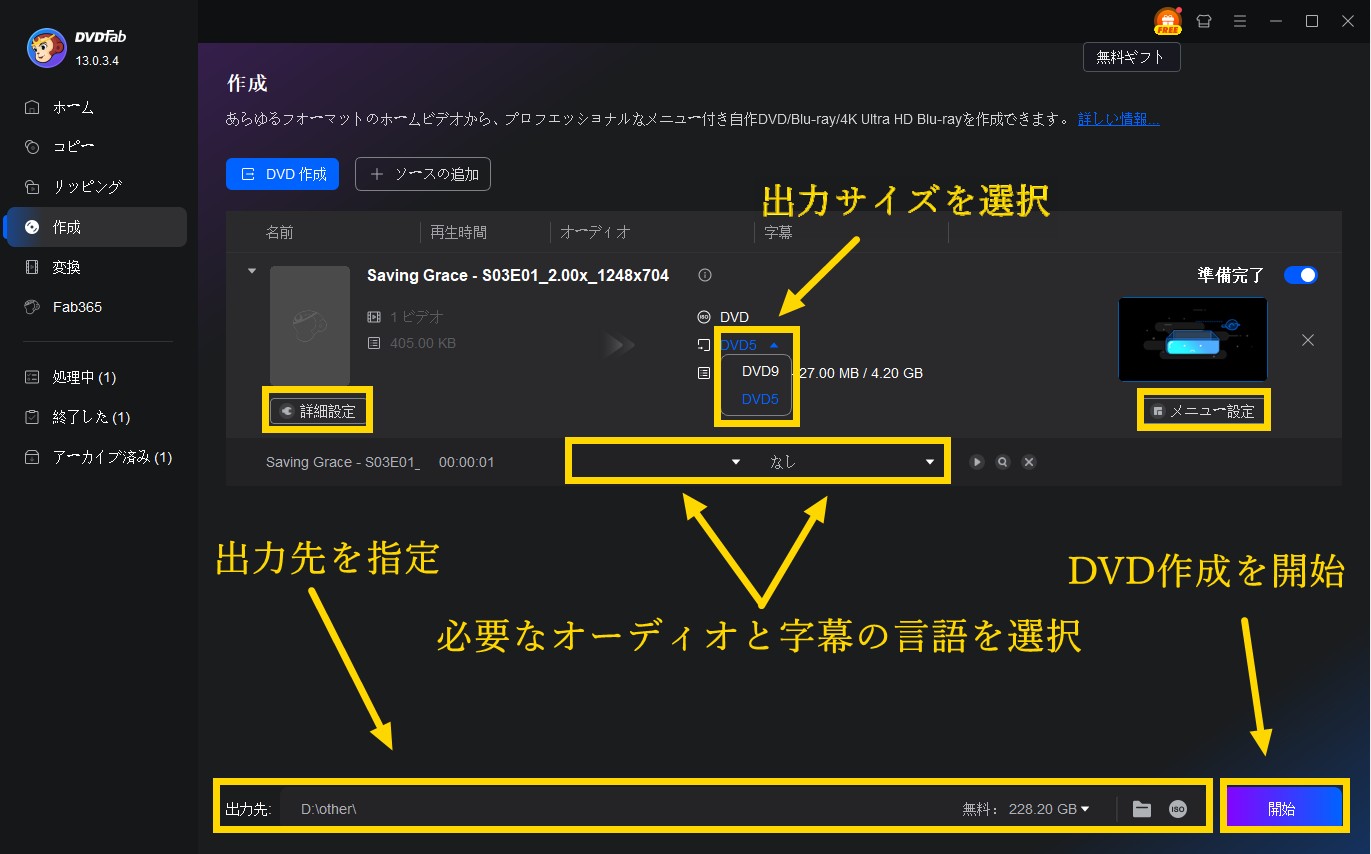Choose DVD9 from the size list
1371x854 pixels.
(x=760, y=371)
